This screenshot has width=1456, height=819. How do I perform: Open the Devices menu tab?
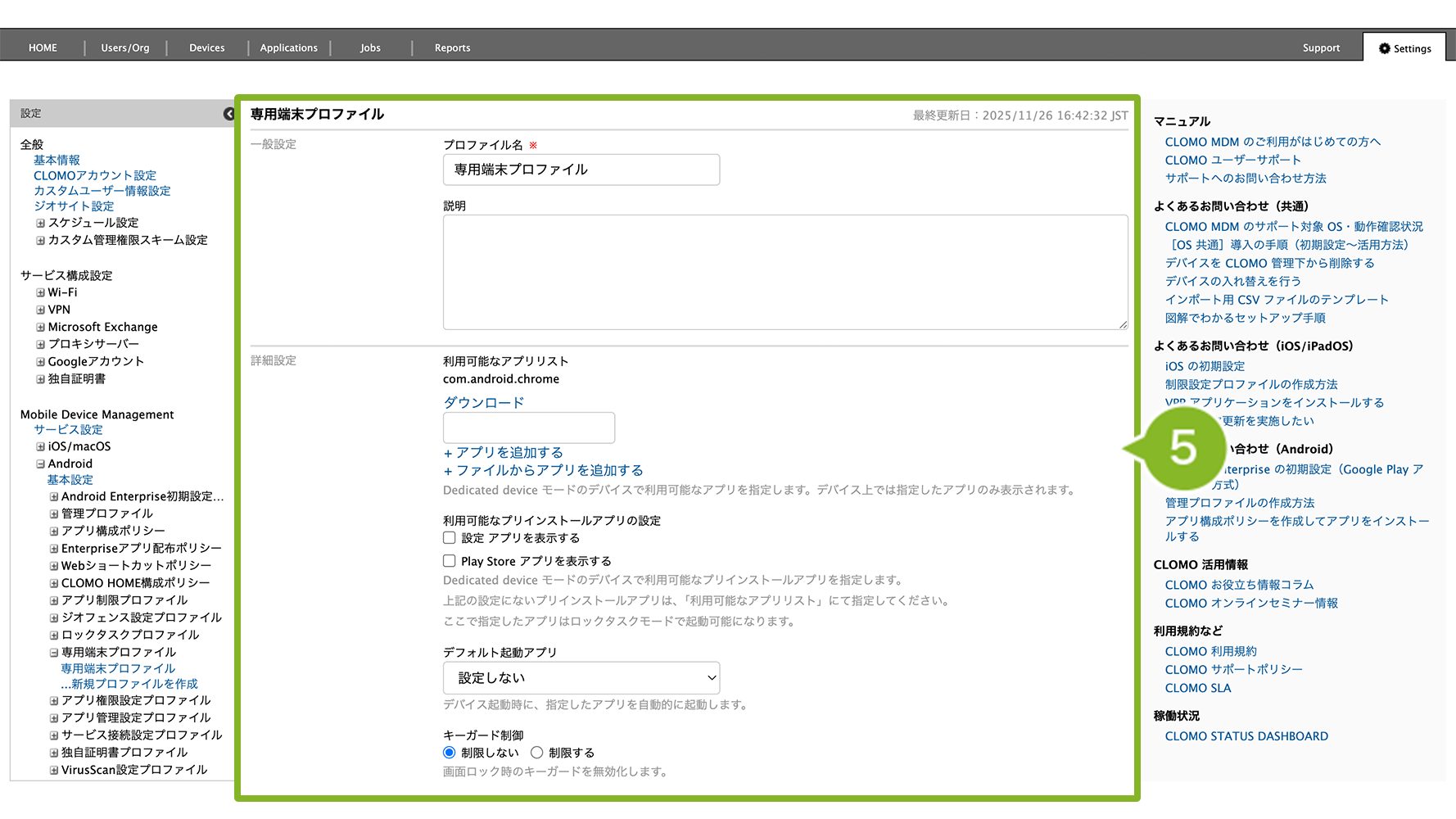pyautogui.click(x=206, y=48)
